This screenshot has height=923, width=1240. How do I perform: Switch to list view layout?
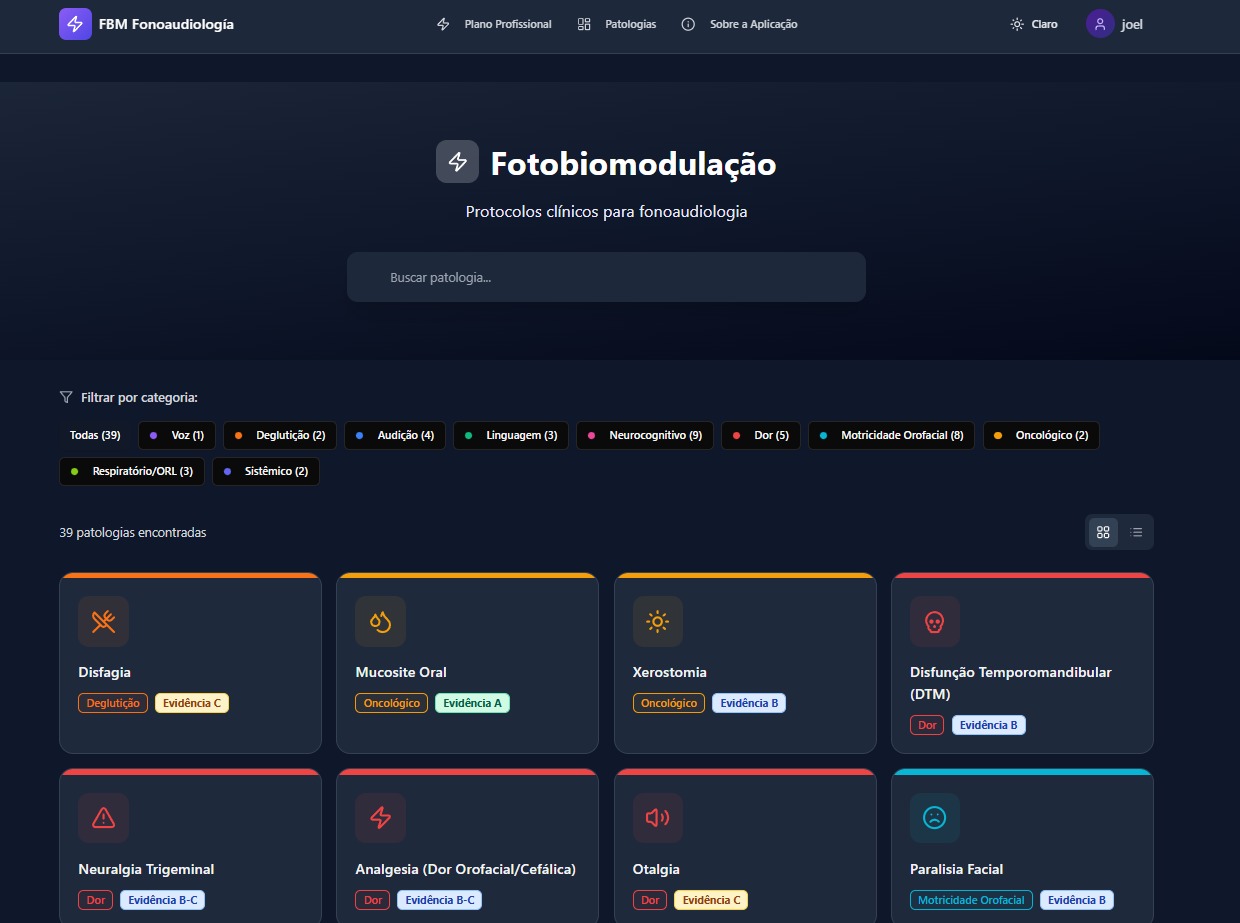tap(1136, 532)
